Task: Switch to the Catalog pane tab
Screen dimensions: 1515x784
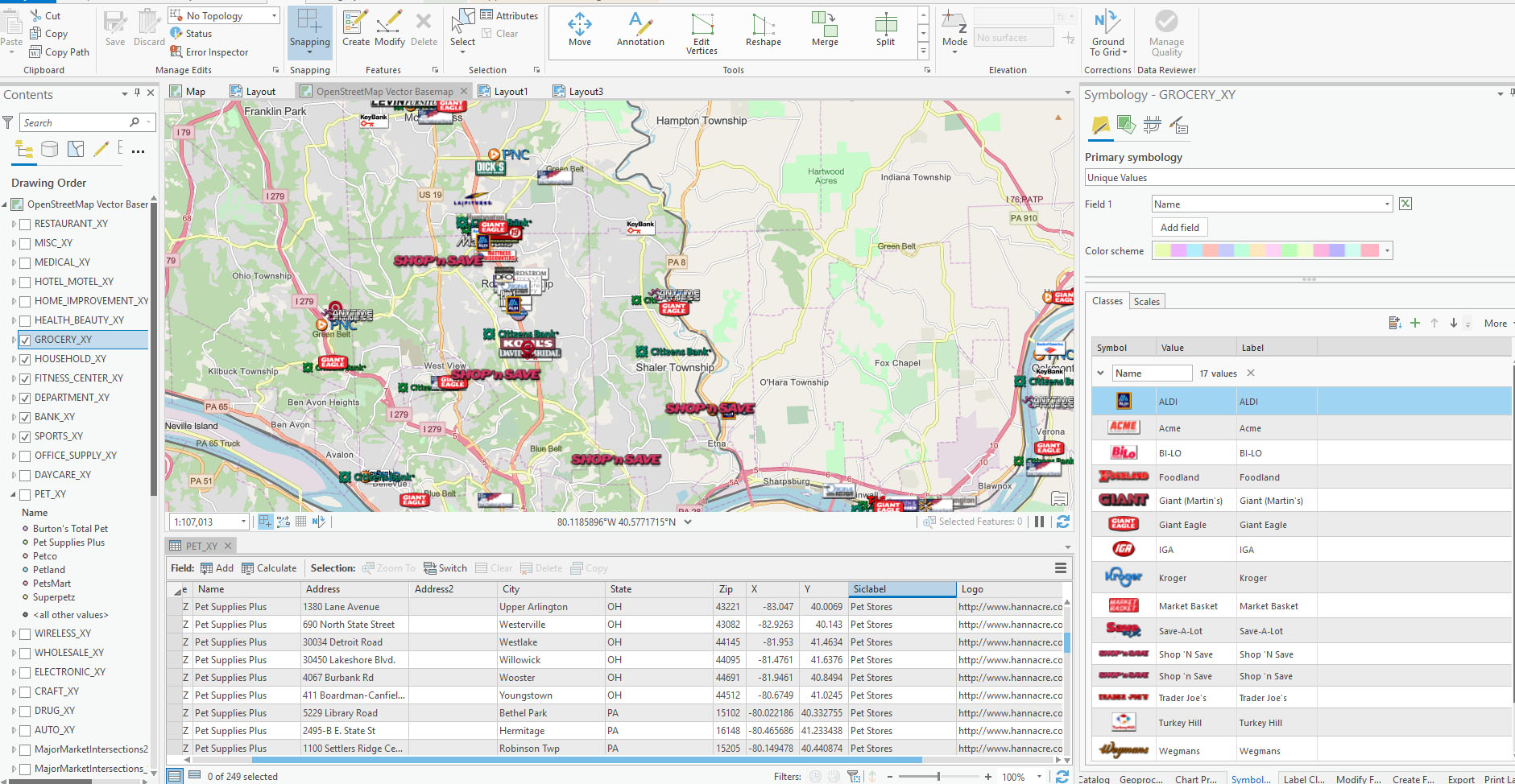Action: 1093,778
